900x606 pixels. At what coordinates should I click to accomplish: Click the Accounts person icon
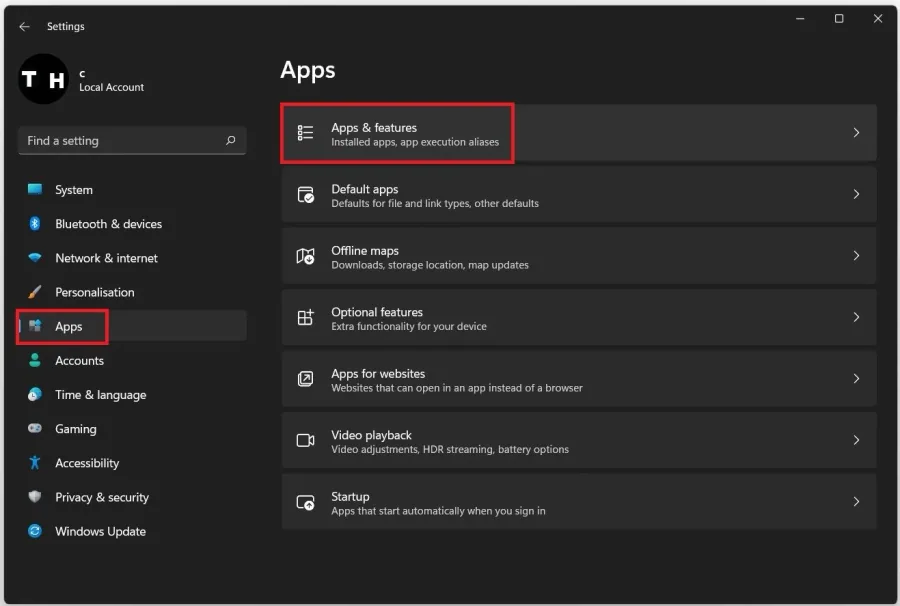pos(35,360)
